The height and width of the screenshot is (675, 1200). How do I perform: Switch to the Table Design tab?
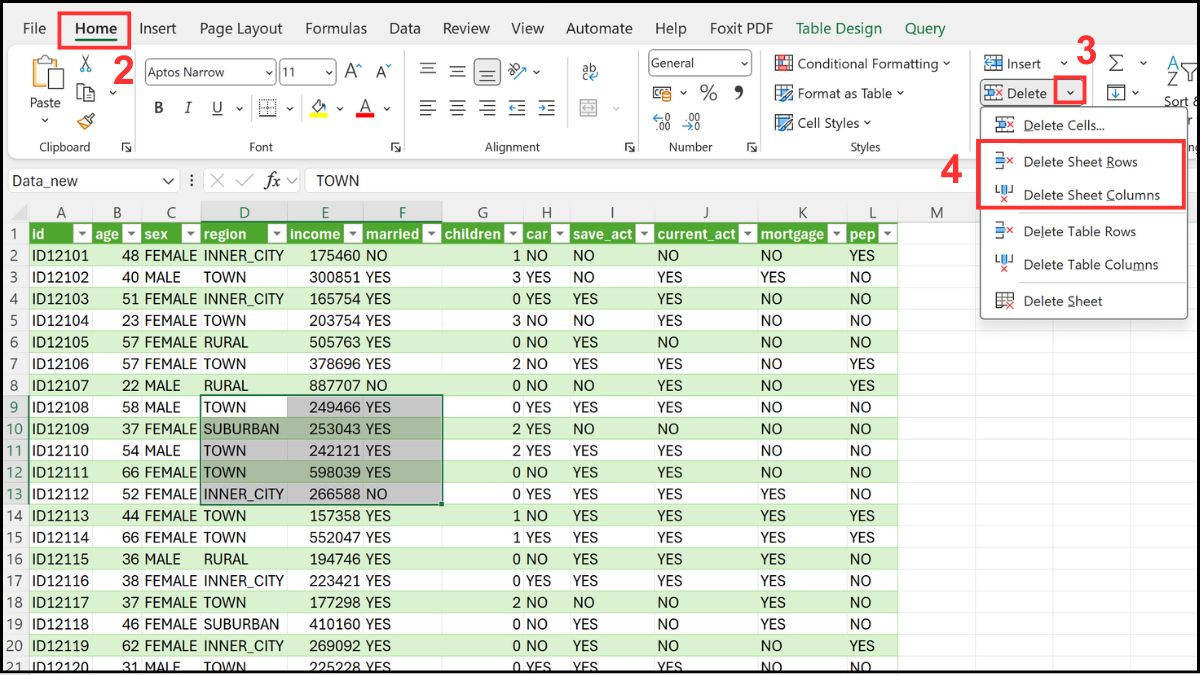838,28
